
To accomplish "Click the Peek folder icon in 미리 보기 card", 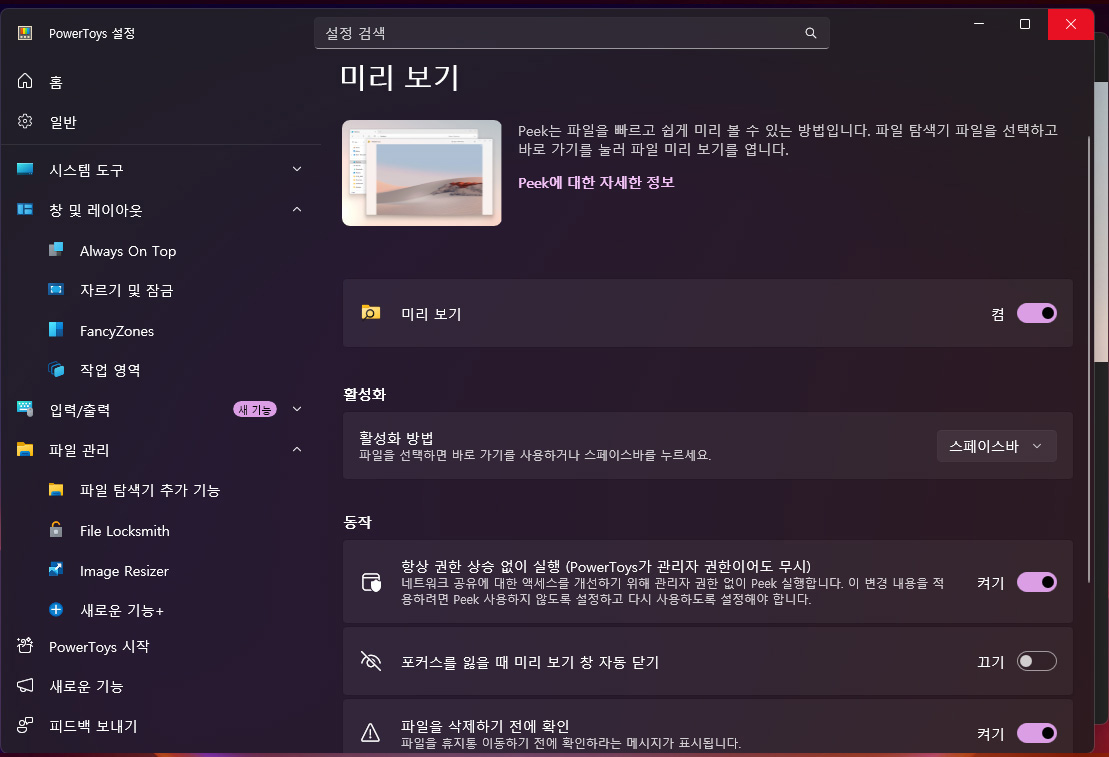I will [371, 313].
